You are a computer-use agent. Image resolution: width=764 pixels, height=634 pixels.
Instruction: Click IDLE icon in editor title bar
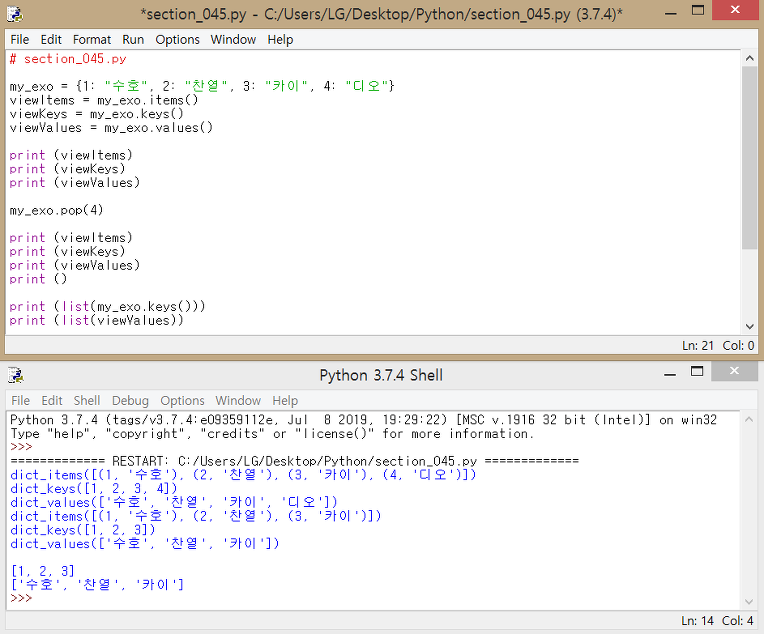coord(15,14)
